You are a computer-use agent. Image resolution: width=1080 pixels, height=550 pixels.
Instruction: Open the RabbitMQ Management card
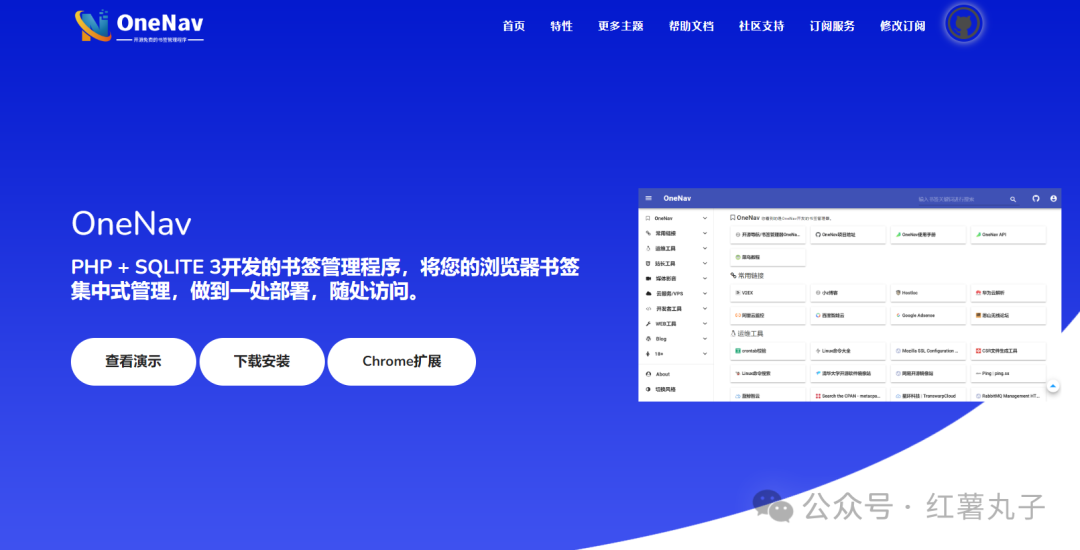pos(1008,396)
